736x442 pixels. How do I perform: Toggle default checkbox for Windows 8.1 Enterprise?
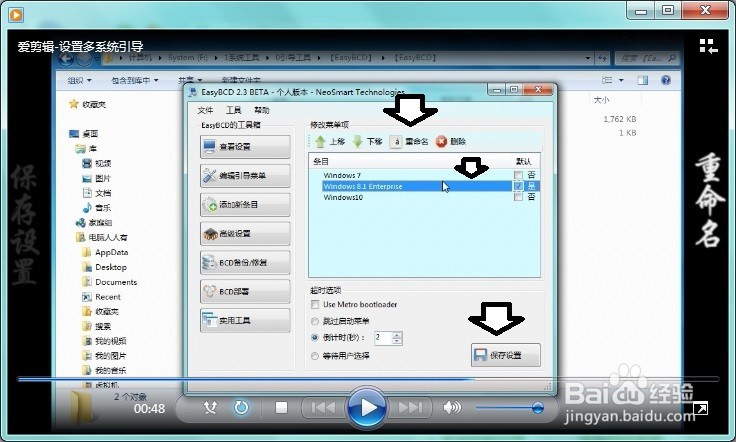pos(518,186)
